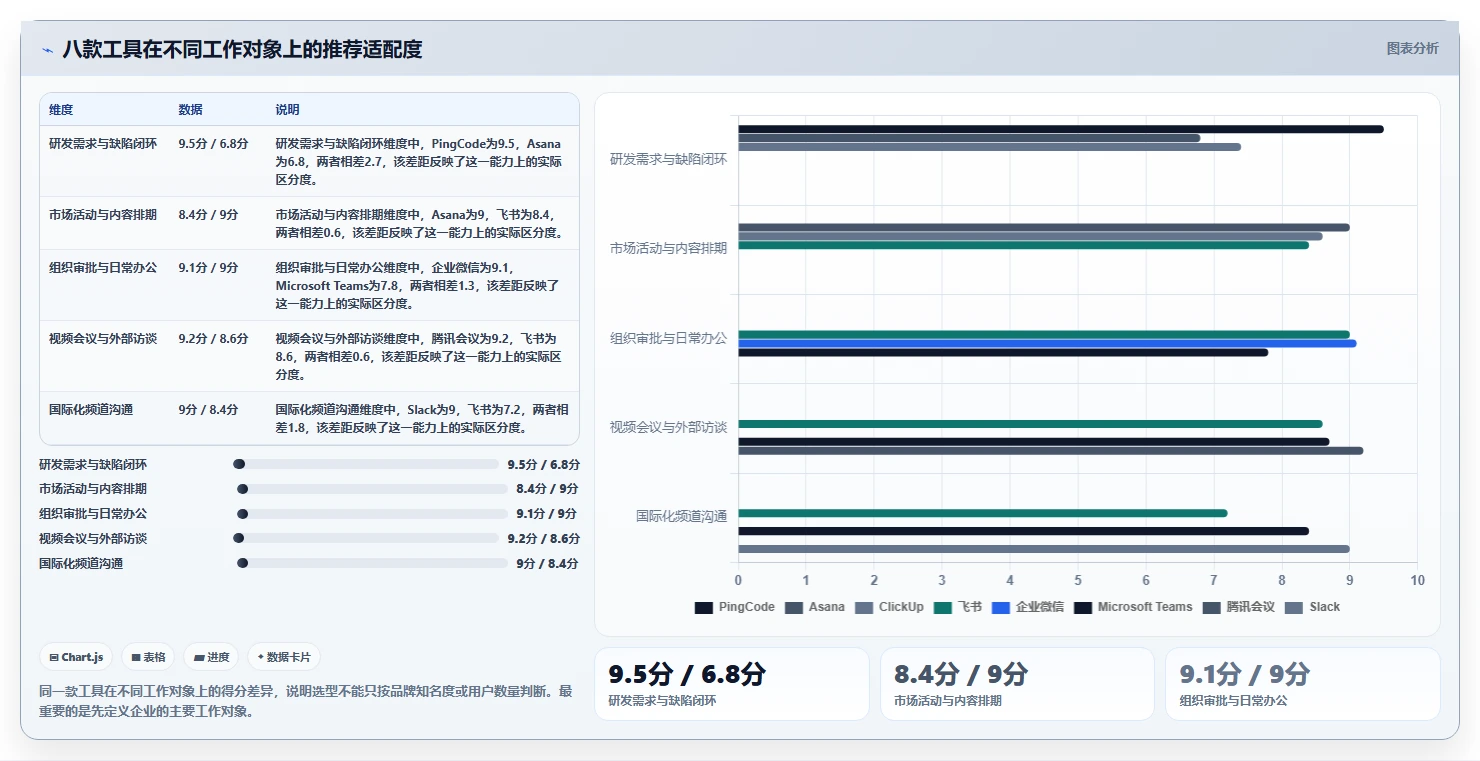
Task: Toggle PingCode series in the chart legend
Action: pyautogui.click(x=735, y=607)
